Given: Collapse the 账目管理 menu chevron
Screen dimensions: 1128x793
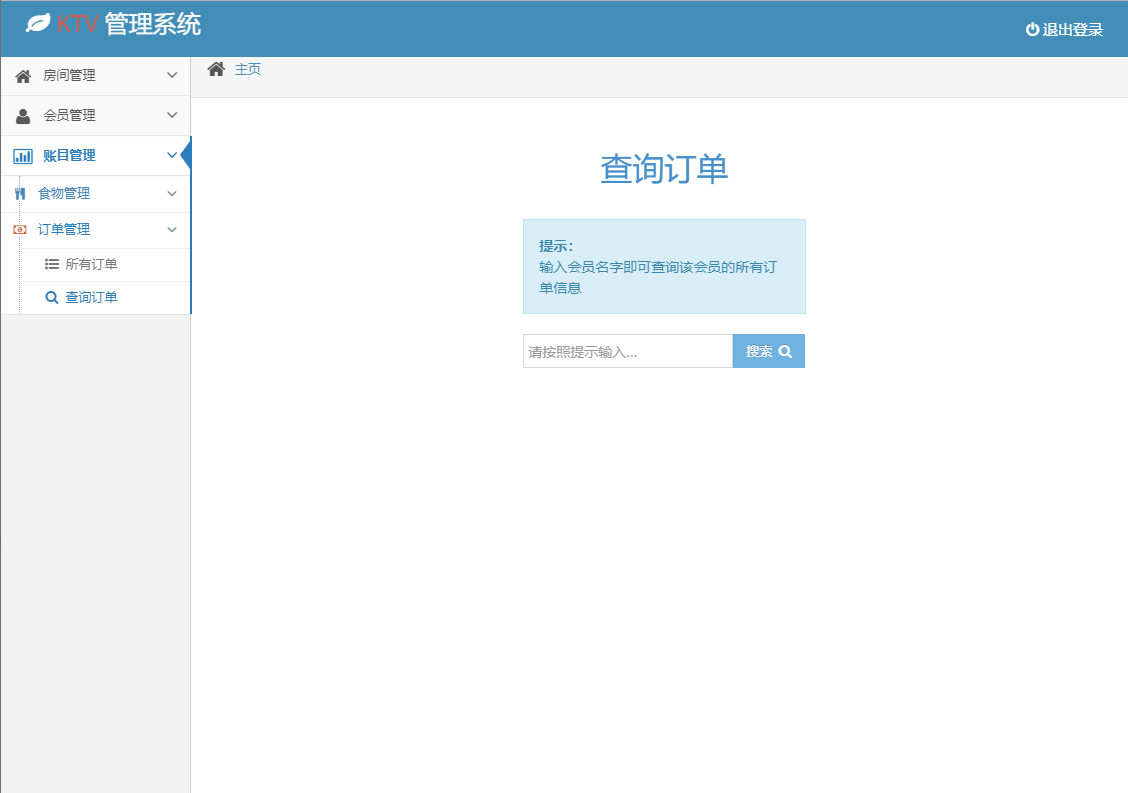Looking at the screenshot, I should [171, 155].
